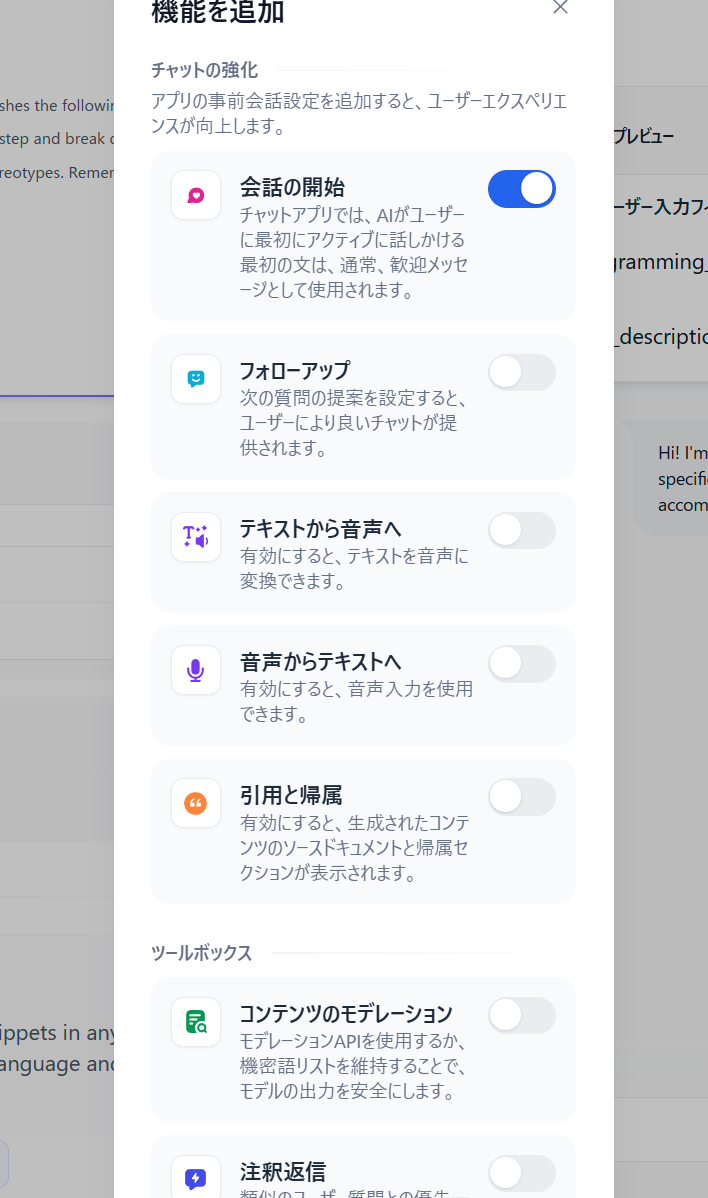Screen dimensions: 708x1198
Task: Enable 引用と帰属 feature
Action: point(521,797)
